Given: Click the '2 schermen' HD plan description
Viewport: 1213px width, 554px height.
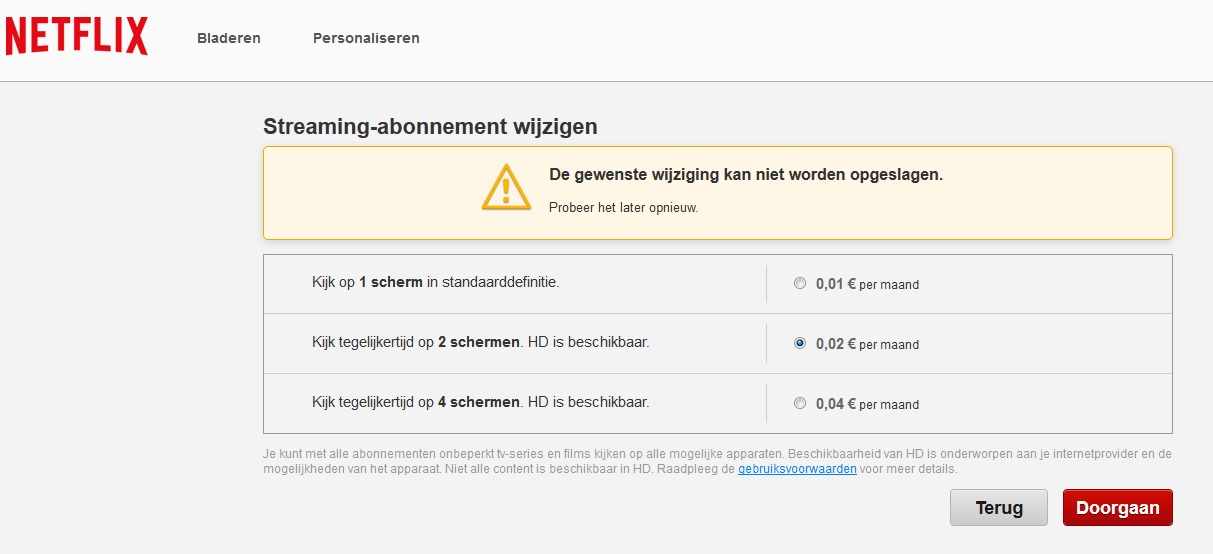Looking at the screenshot, I should 480,342.
